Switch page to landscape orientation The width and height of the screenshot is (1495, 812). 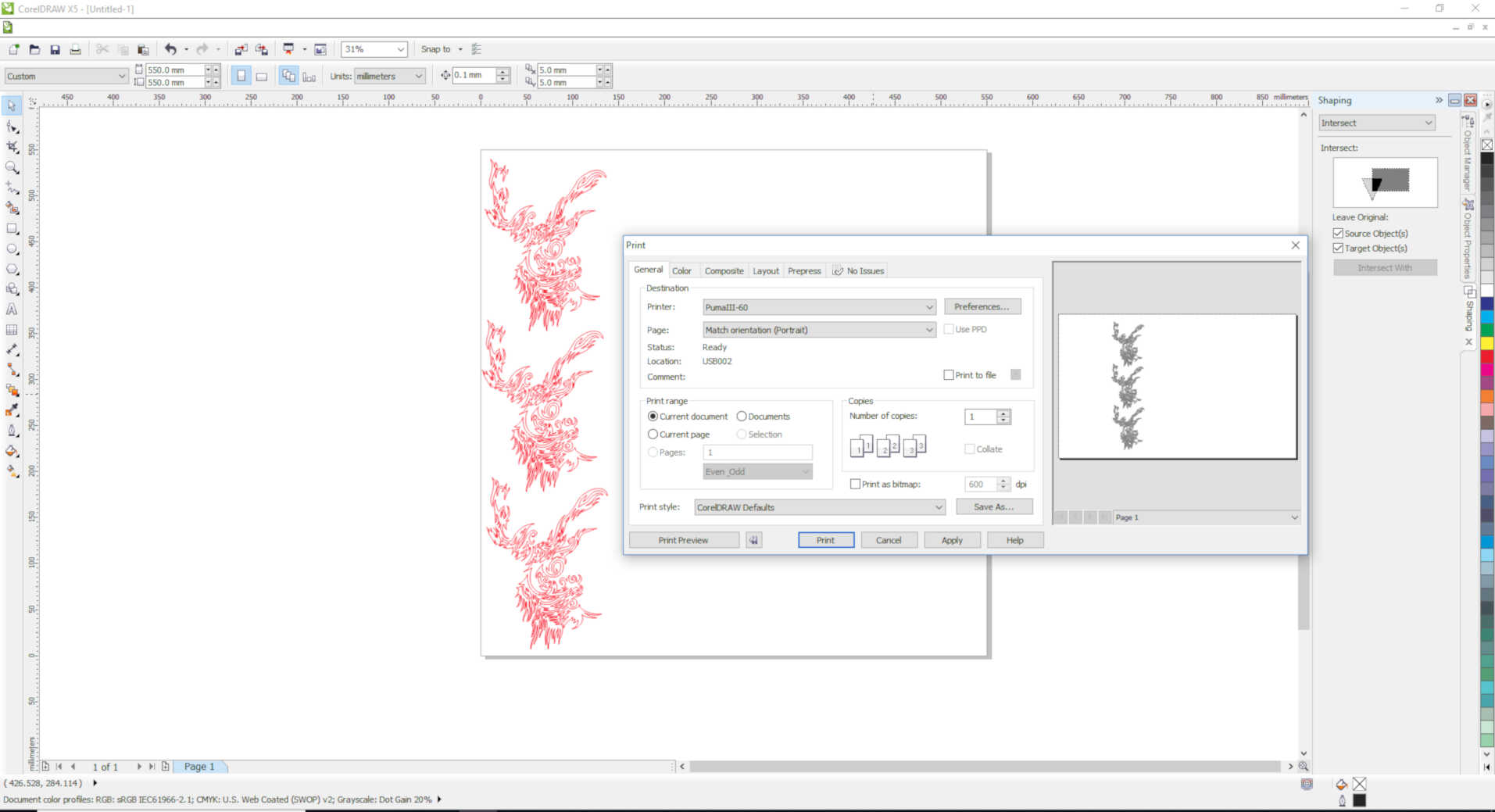coord(262,77)
